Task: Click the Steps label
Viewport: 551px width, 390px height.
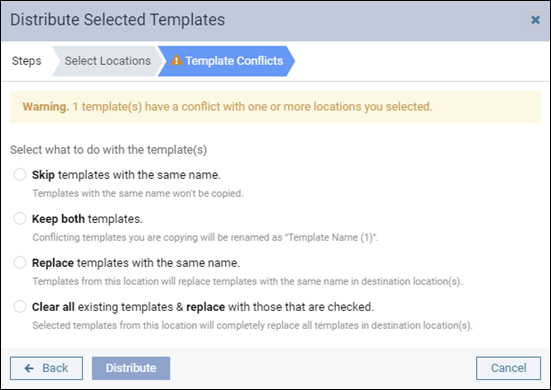Action: coord(26,61)
